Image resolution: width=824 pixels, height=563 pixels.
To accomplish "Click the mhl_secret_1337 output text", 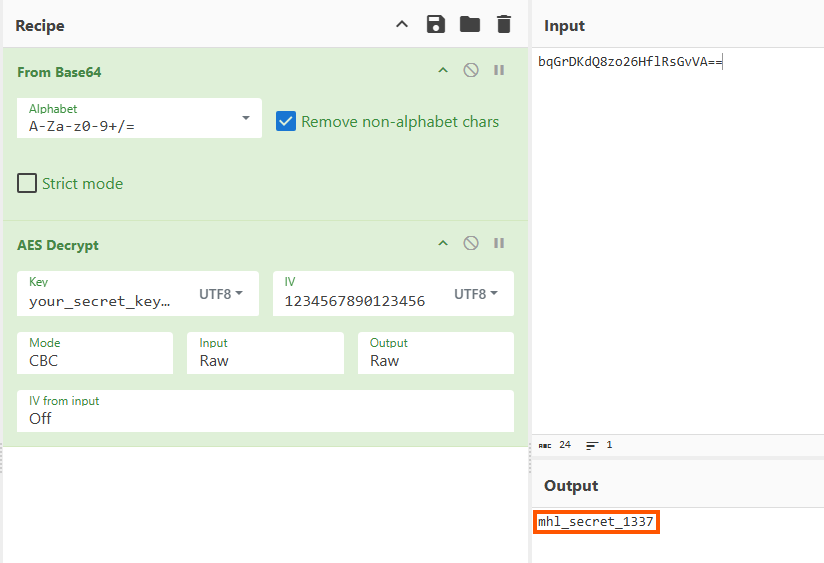I will [x=596, y=521].
